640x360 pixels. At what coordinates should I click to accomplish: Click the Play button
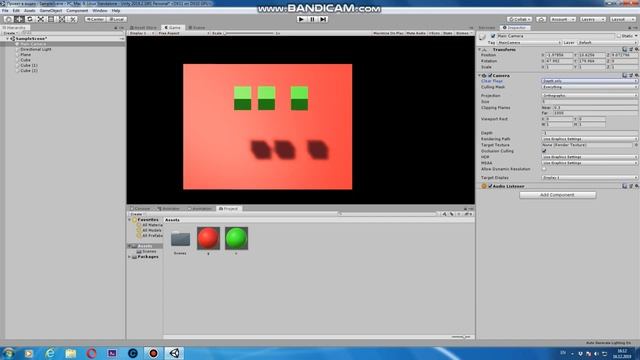(x=301, y=19)
